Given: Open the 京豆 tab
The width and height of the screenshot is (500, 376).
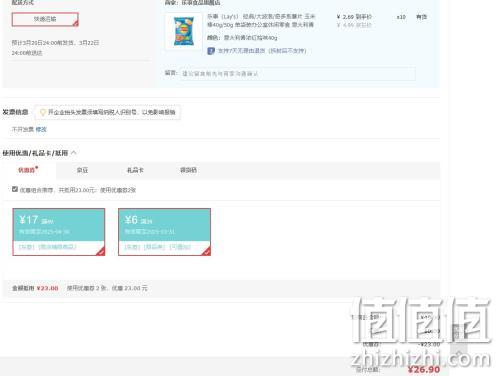Looking at the screenshot, I should [x=82, y=170].
